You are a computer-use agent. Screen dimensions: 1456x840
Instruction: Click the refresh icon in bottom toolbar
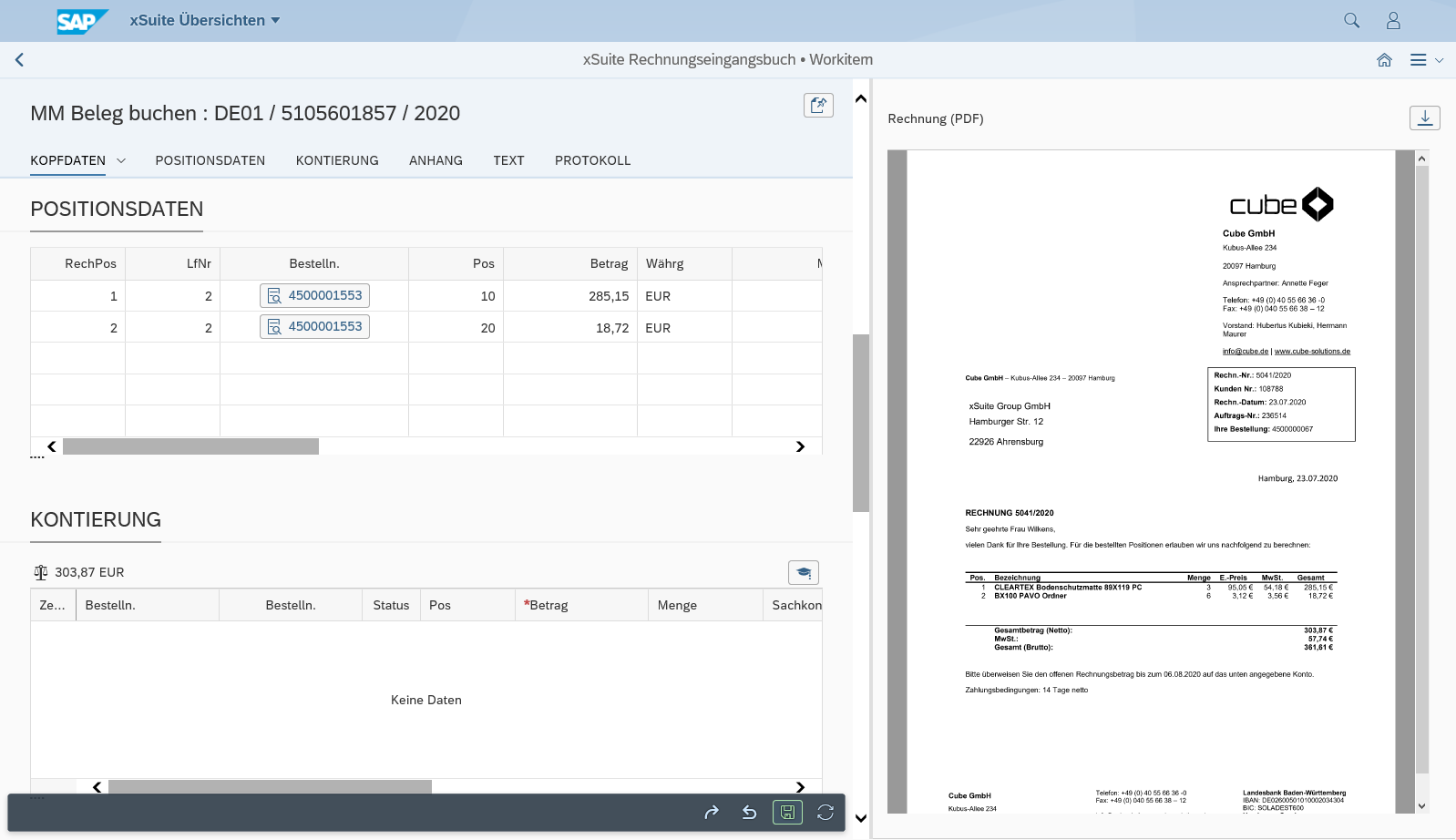tap(825, 812)
